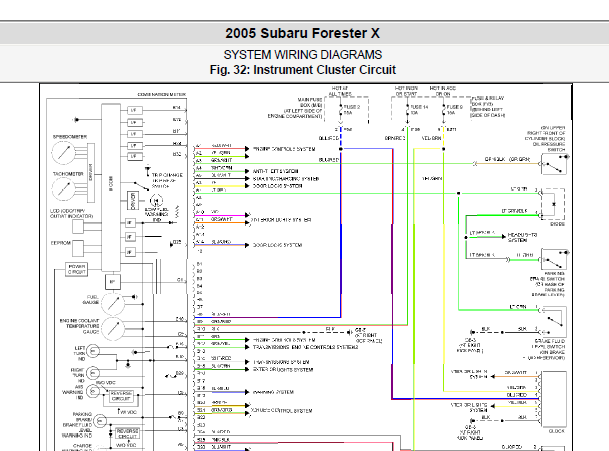Click the 'SPEEDOMETER' label in the diagram
609x451 pixels.
pyautogui.click(x=70, y=137)
